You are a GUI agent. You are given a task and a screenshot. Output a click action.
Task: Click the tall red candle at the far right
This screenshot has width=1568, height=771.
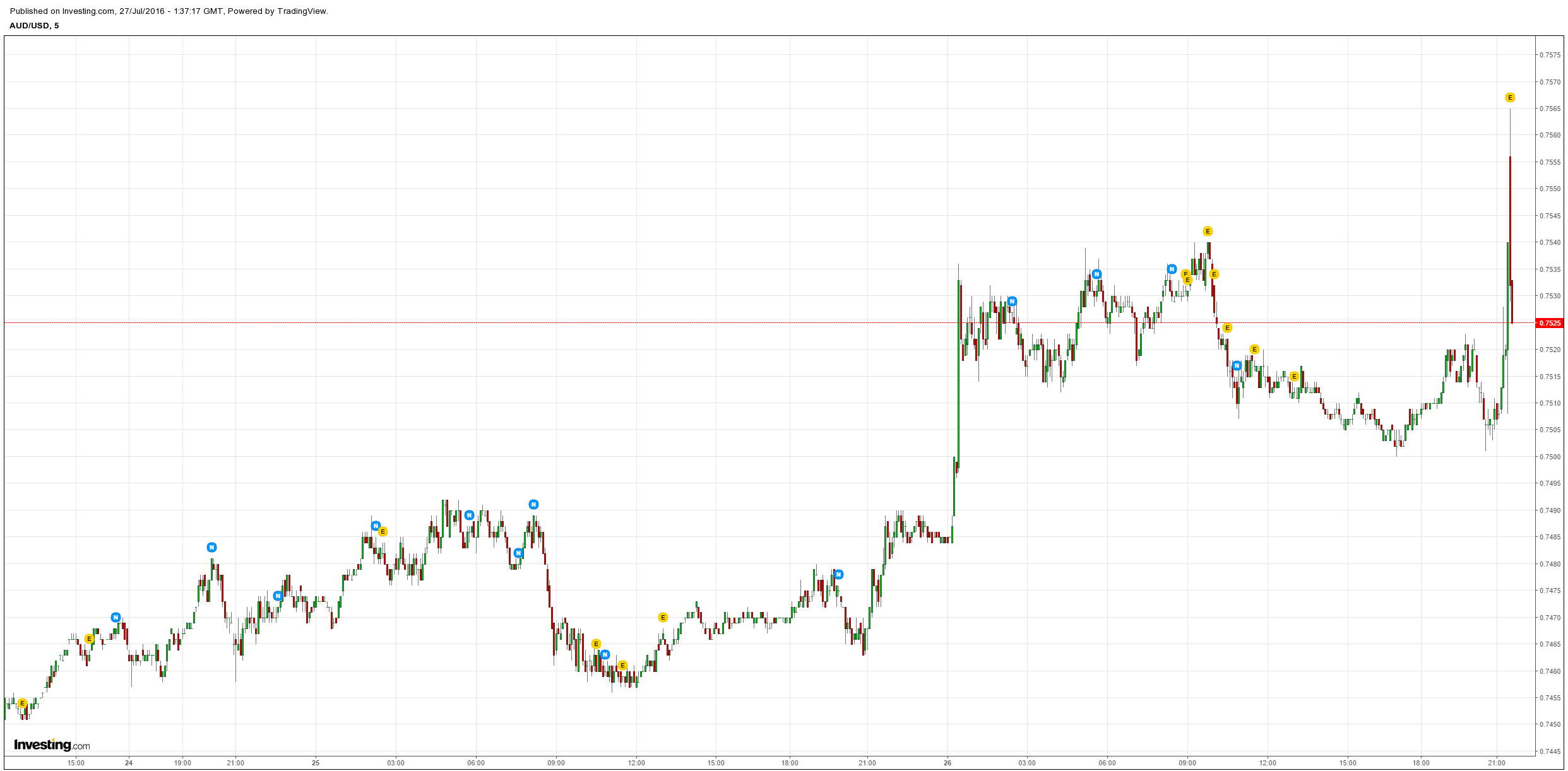[x=1510, y=221]
